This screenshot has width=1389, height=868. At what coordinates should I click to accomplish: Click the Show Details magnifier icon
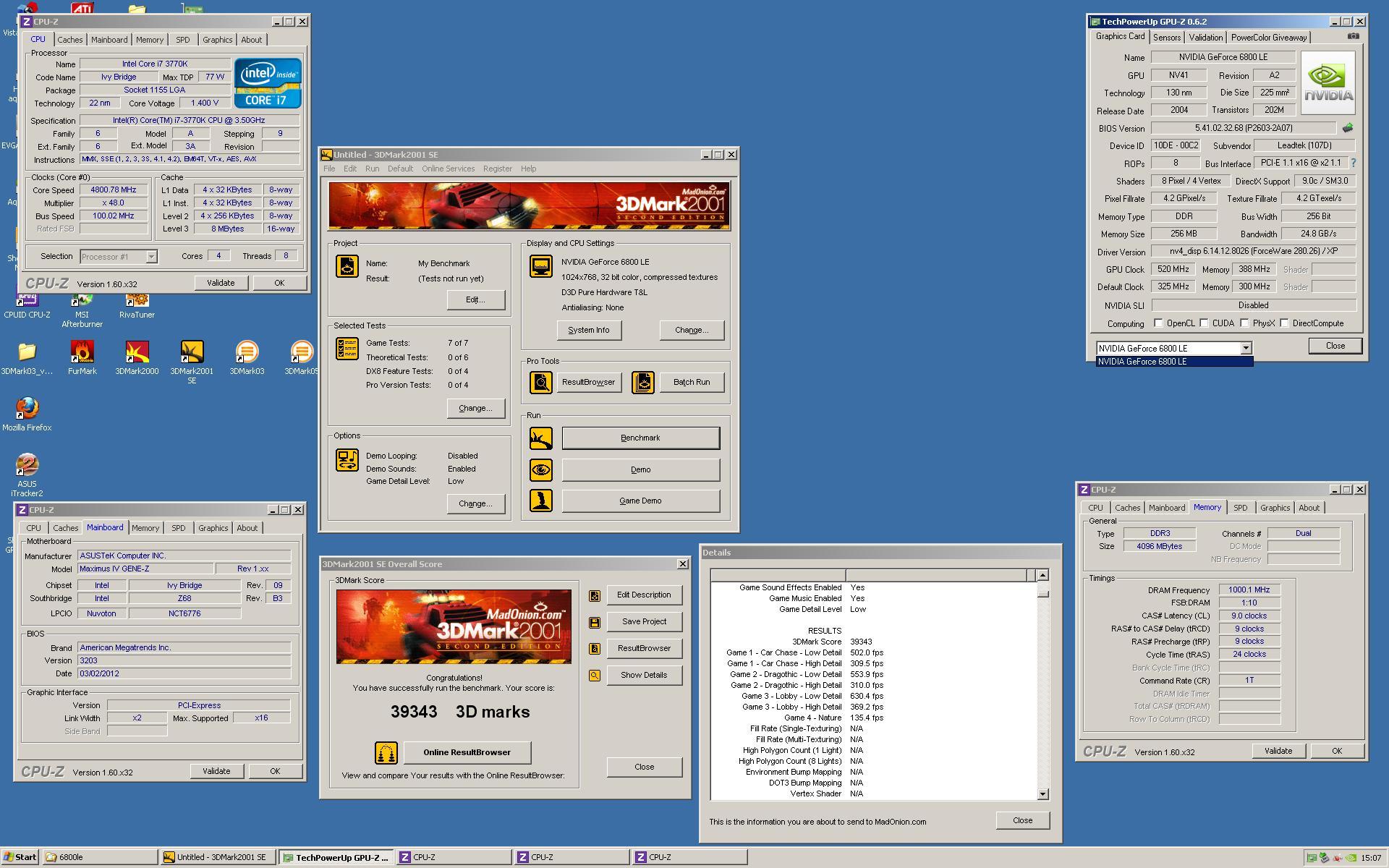pos(594,676)
